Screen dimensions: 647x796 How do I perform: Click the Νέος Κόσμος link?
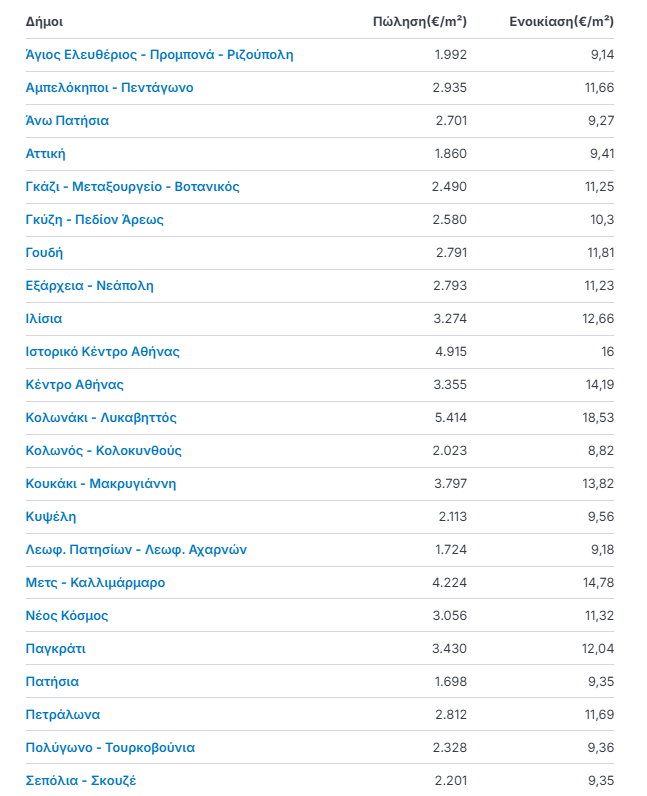click(x=67, y=616)
